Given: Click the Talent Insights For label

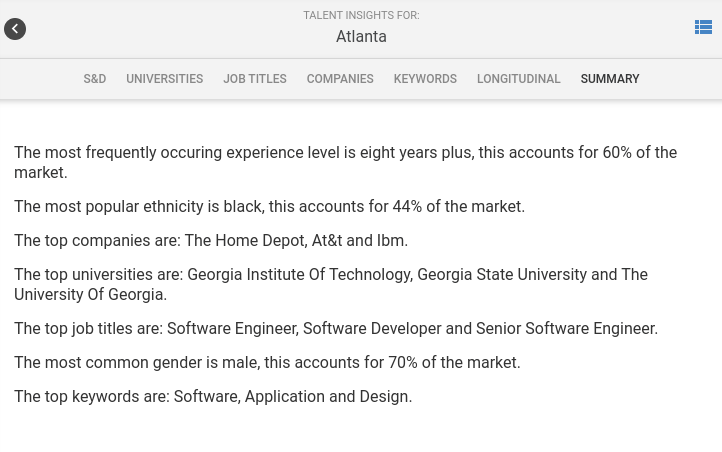Looking at the screenshot, I should [x=361, y=15].
